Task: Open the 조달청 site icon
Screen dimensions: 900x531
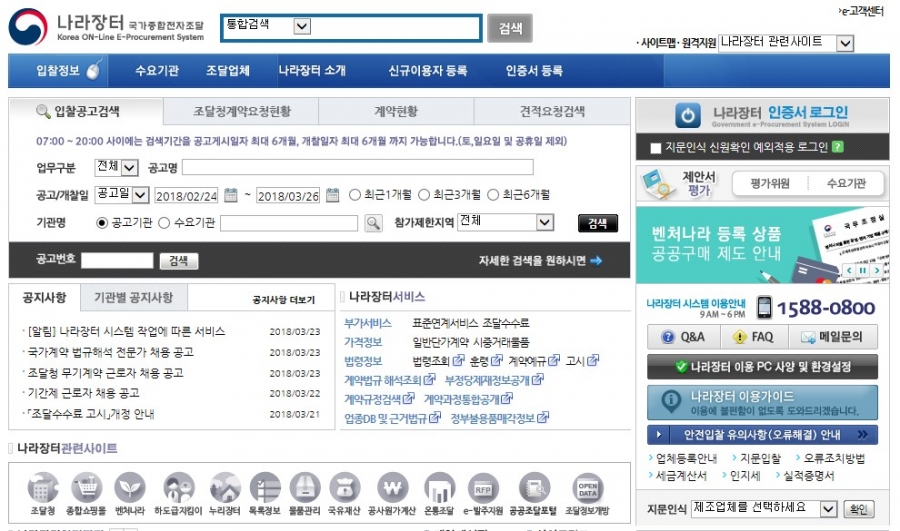Action: click(43, 488)
